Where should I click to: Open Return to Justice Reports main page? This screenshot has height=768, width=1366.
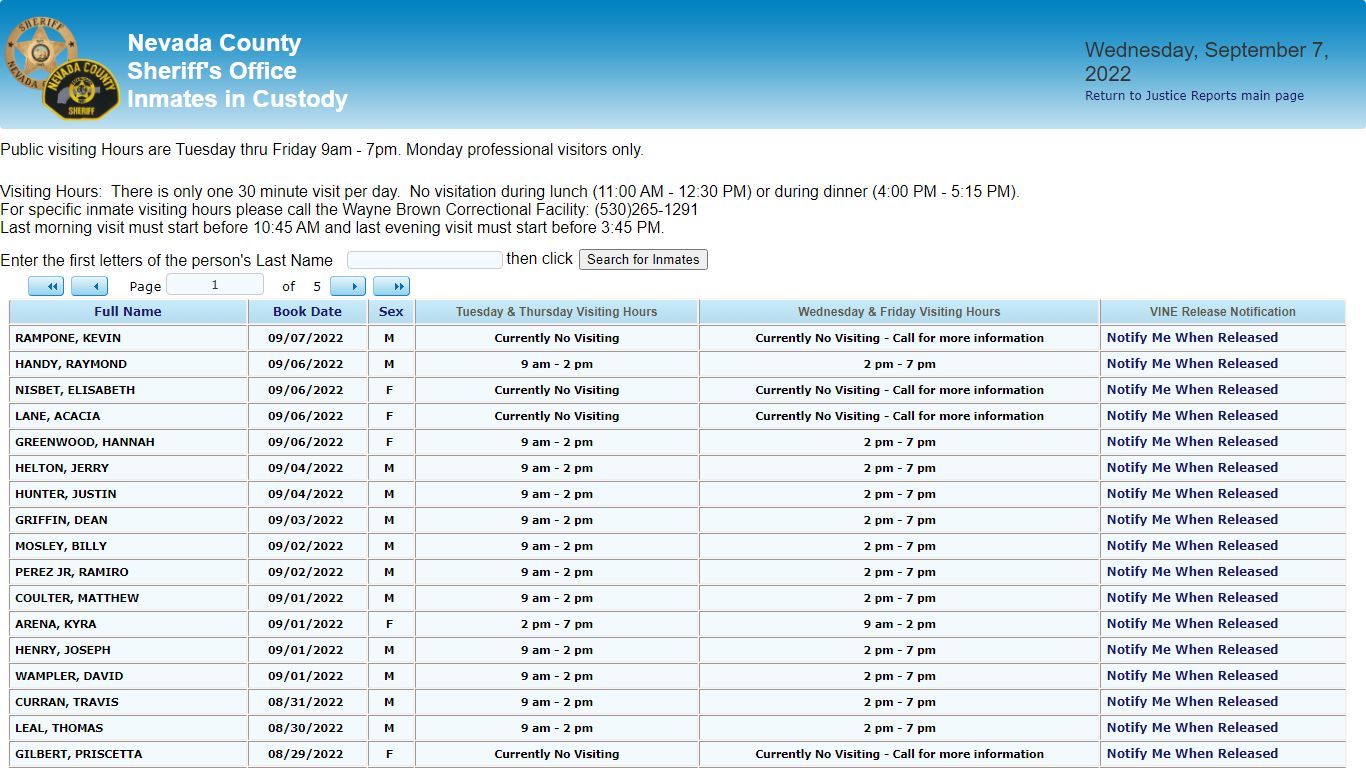tap(1194, 96)
